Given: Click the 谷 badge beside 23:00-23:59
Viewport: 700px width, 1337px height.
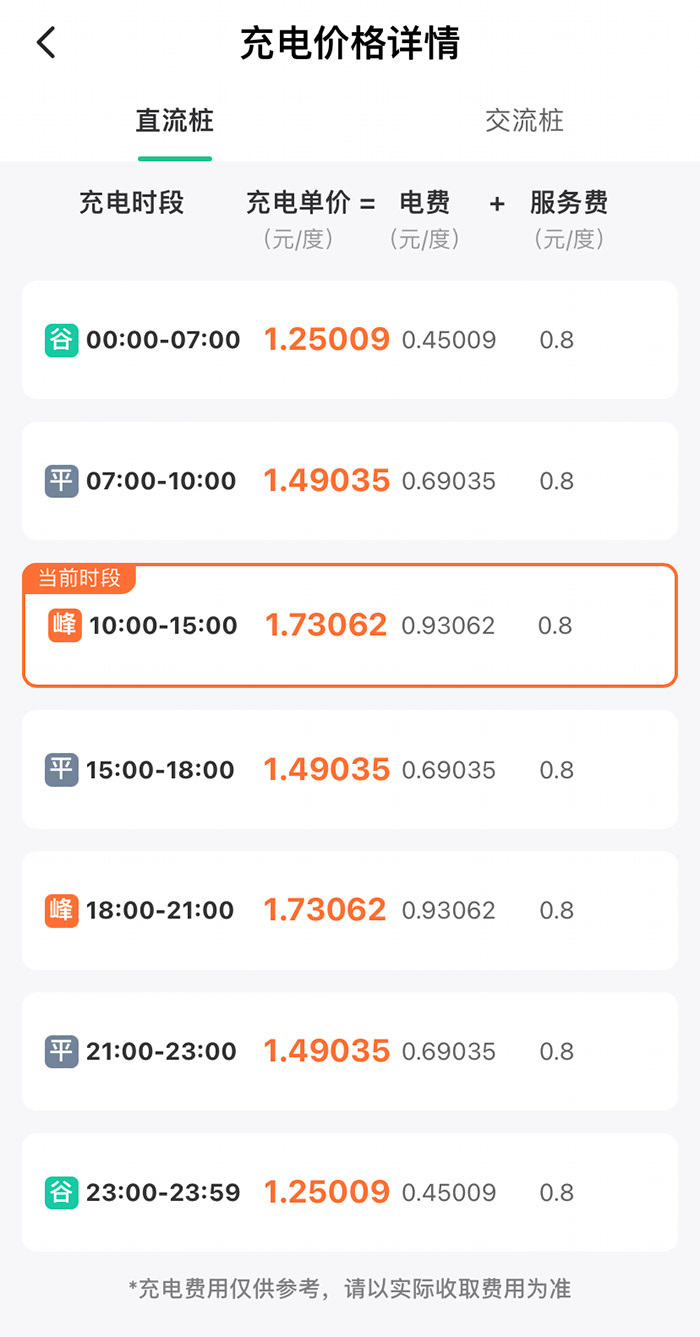Looking at the screenshot, I should (x=61, y=1192).
